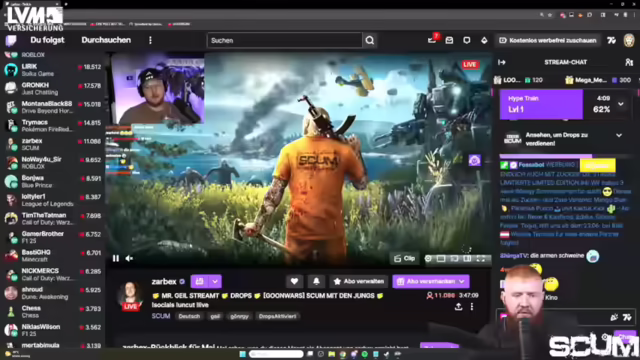The width and height of the screenshot is (640, 360).
Task: Open the bits diamond icon
Action: (x=484, y=40)
